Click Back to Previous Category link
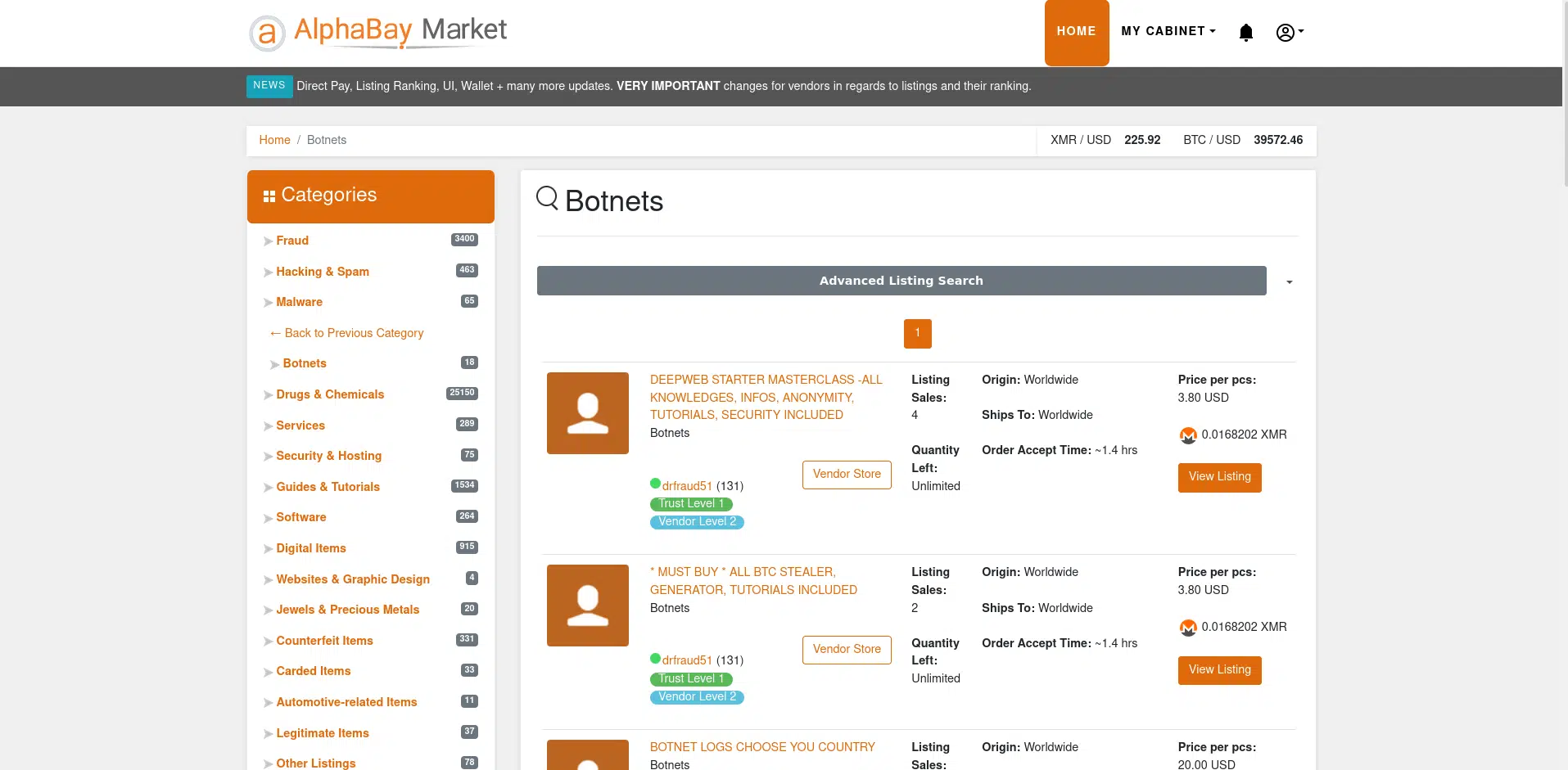The height and width of the screenshot is (770, 1568). click(346, 333)
